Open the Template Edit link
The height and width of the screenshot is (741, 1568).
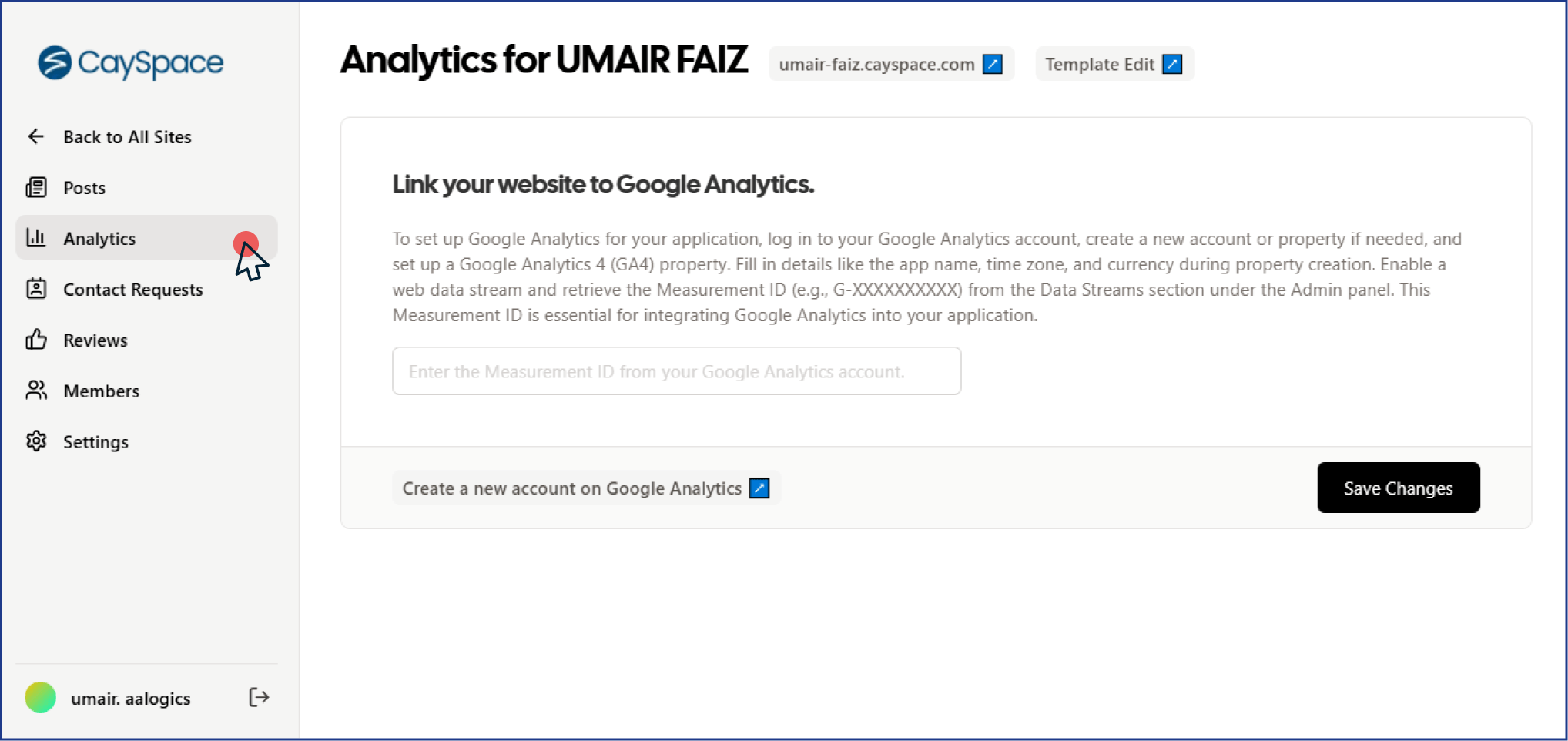coord(1100,64)
